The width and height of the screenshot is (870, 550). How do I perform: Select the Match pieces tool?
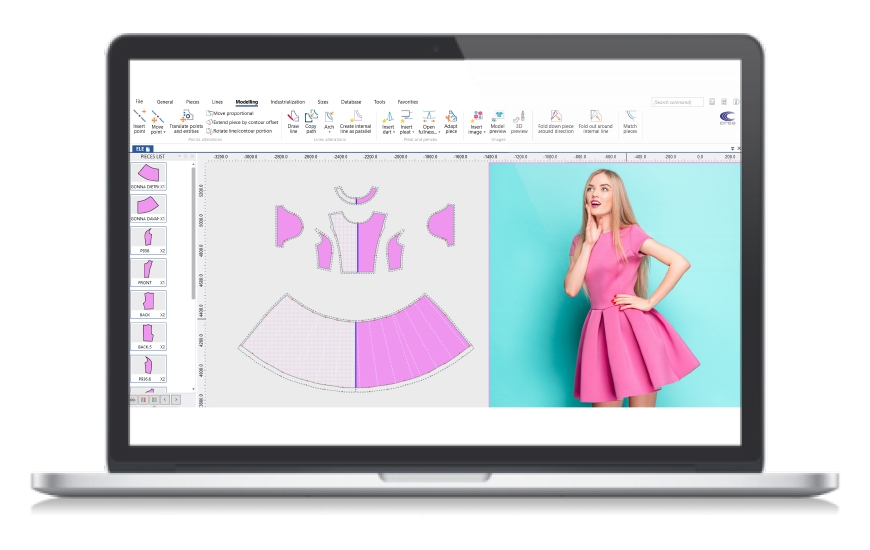click(630, 118)
